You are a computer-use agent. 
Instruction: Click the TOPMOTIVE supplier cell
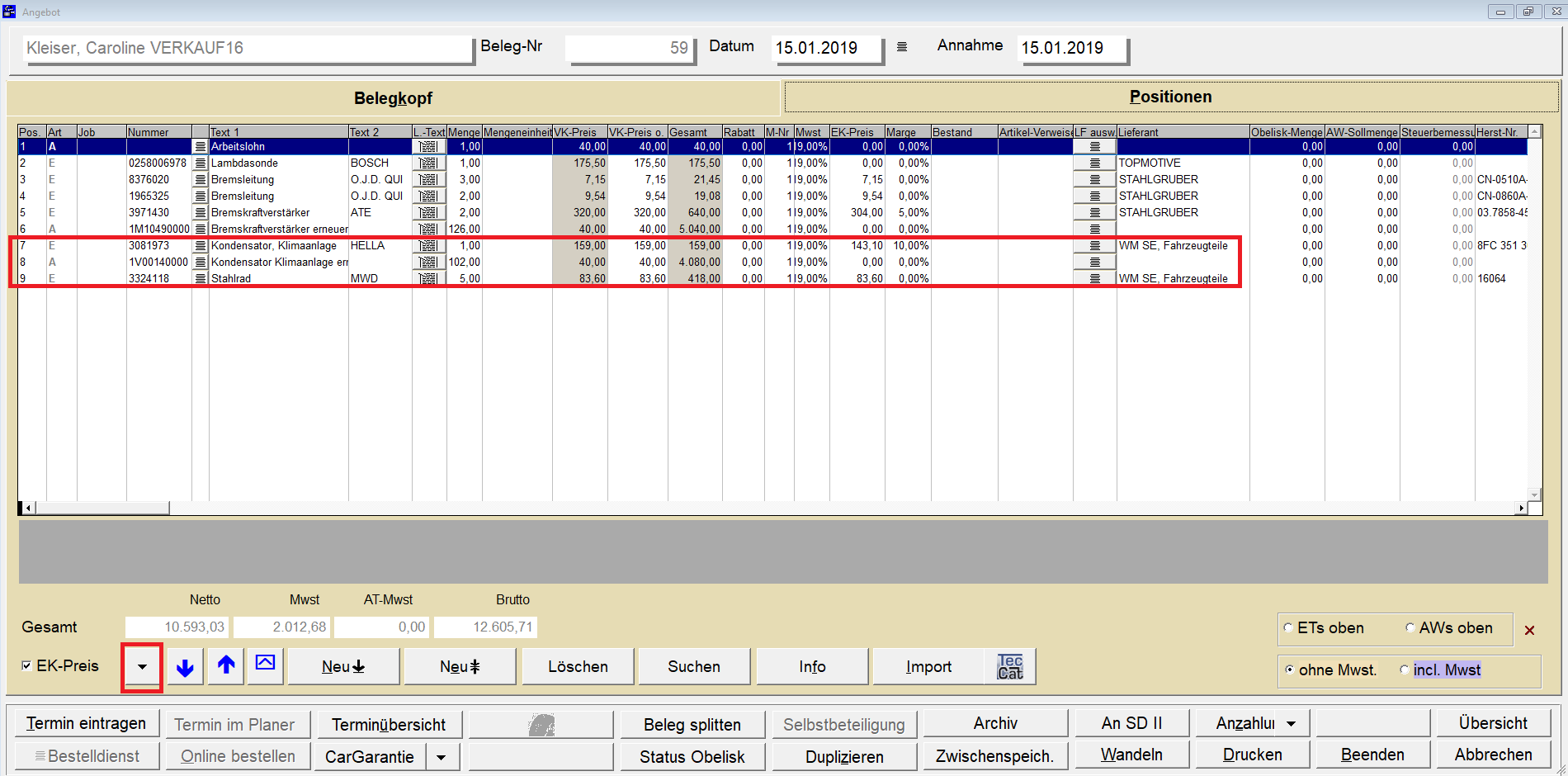[1182, 163]
